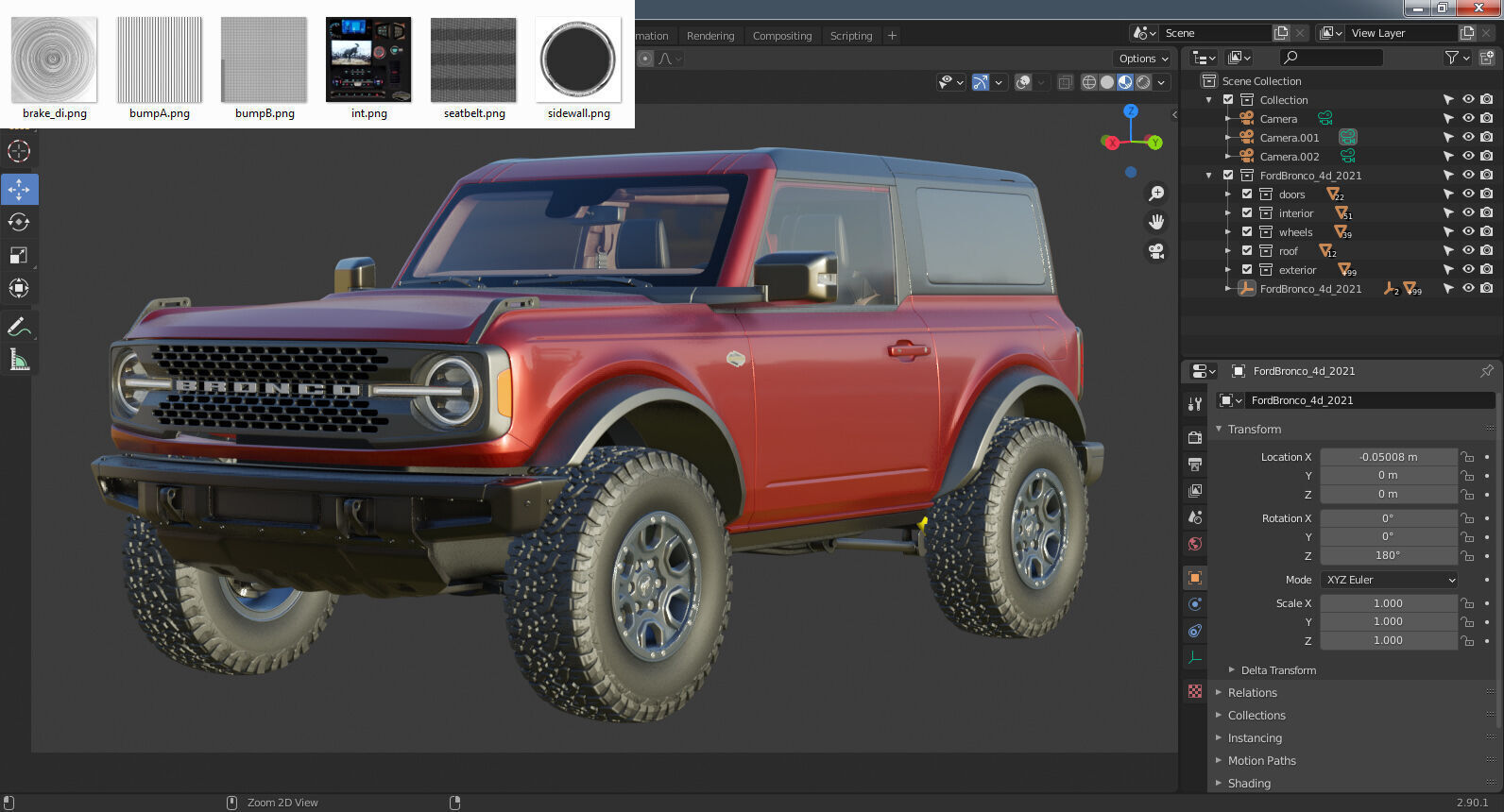Select the Scale tool
Screen dimensions: 1504x812
[x=19, y=255]
